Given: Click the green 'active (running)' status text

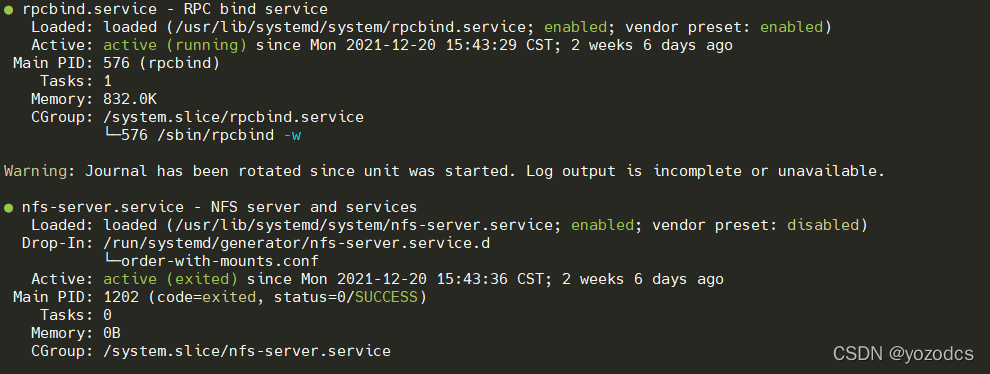Looking at the screenshot, I should [x=175, y=45].
